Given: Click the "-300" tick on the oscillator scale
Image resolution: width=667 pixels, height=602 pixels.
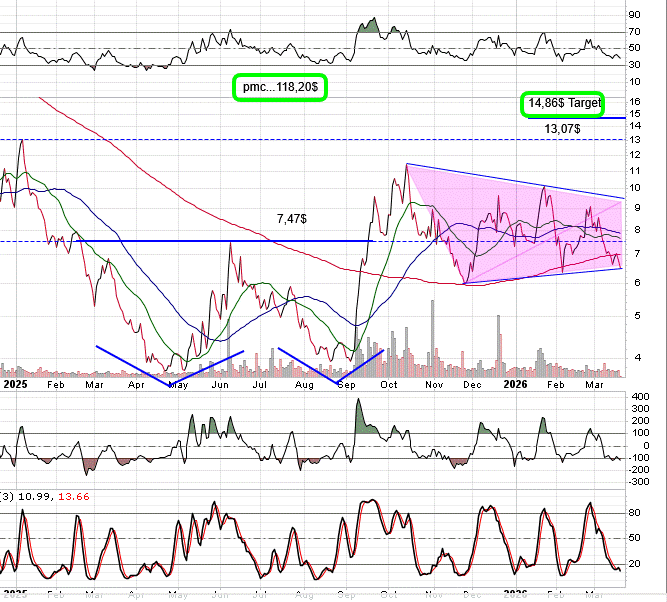Looking at the screenshot, I should click(x=637, y=482).
